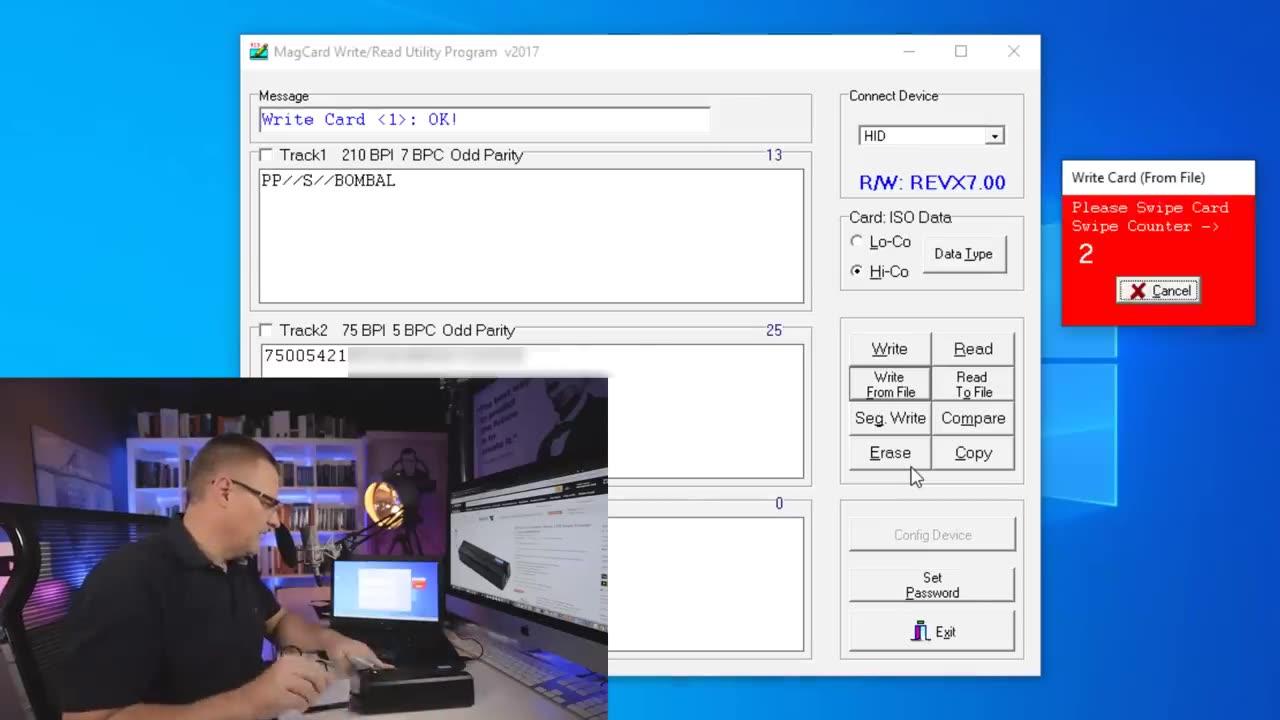
Task: Cancel the Write Card swipe prompt
Action: click(1157, 290)
